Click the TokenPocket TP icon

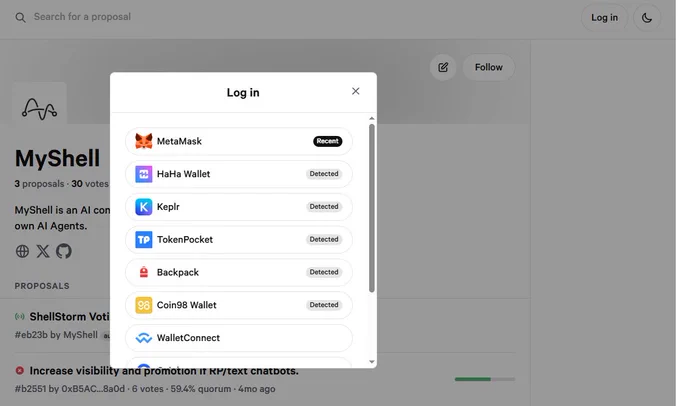click(144, 239)
